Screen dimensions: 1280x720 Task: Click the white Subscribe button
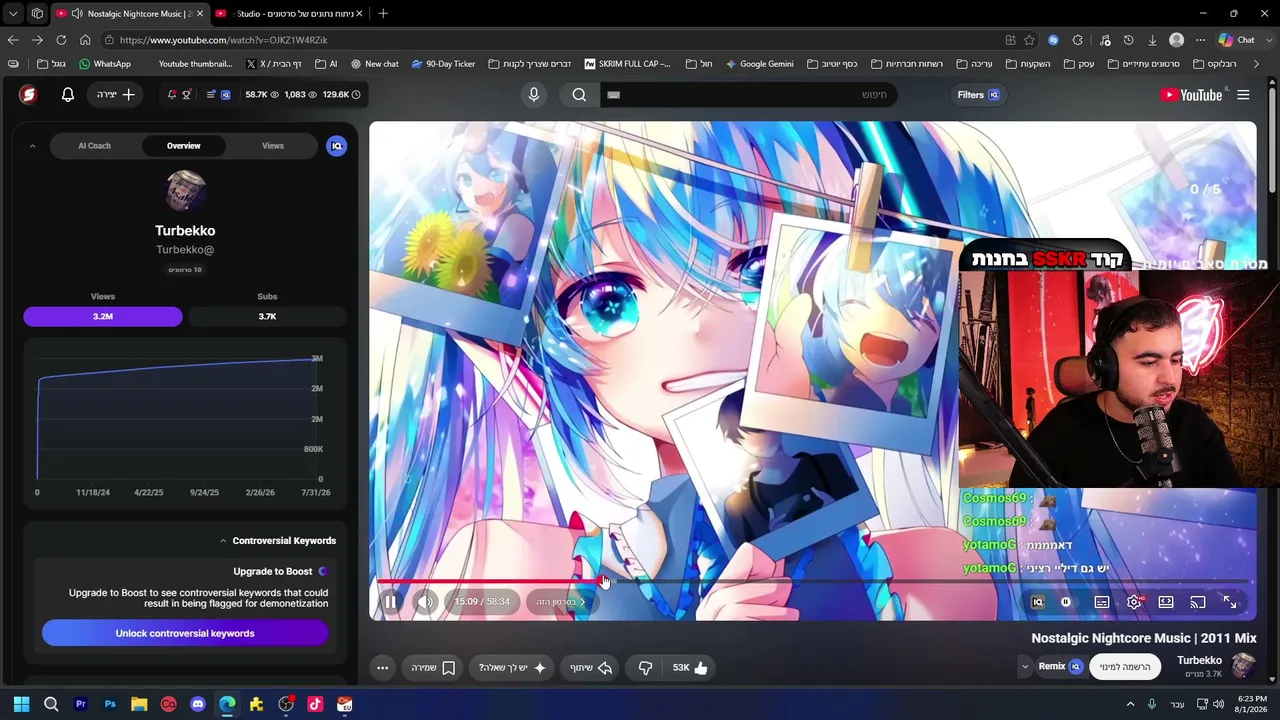(1125, 667)
